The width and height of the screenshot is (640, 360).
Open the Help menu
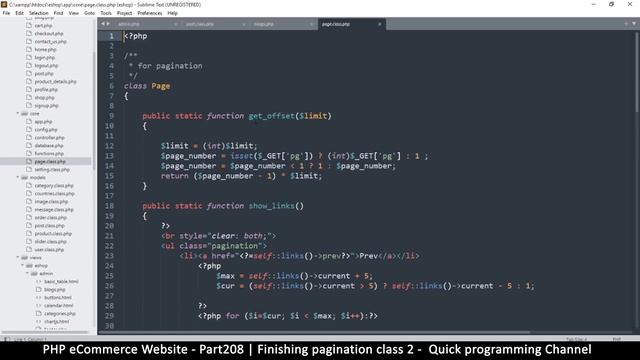[x=172, y=13]
